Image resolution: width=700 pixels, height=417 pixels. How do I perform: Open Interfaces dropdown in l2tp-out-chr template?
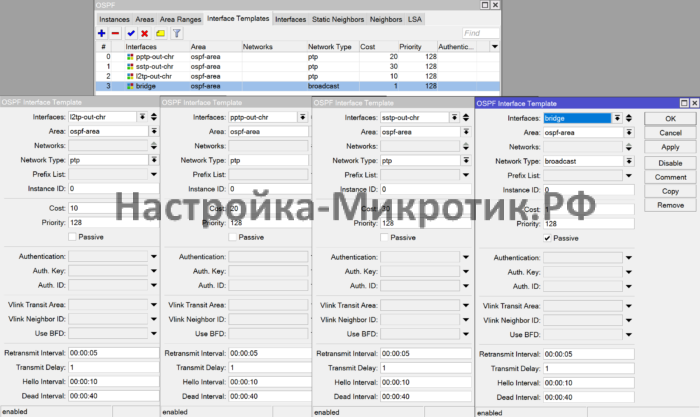(x=142, y=117)
